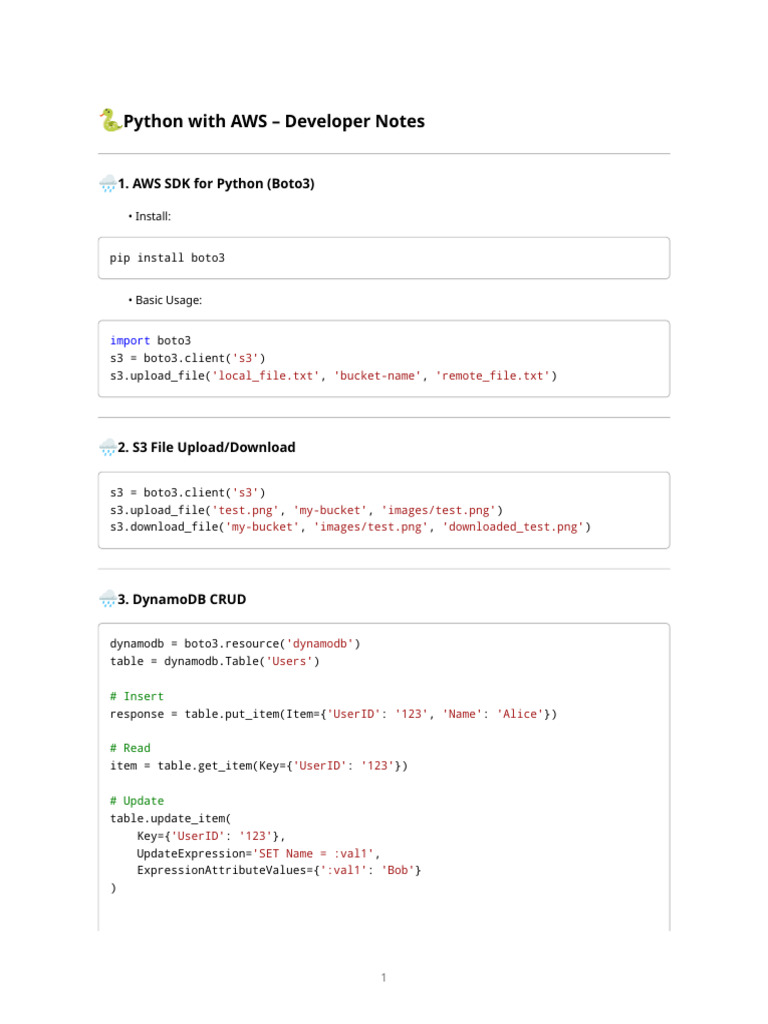Click the '# Update' comment line
This screenshot has width=768, height=1024.
tap(137, 801)
